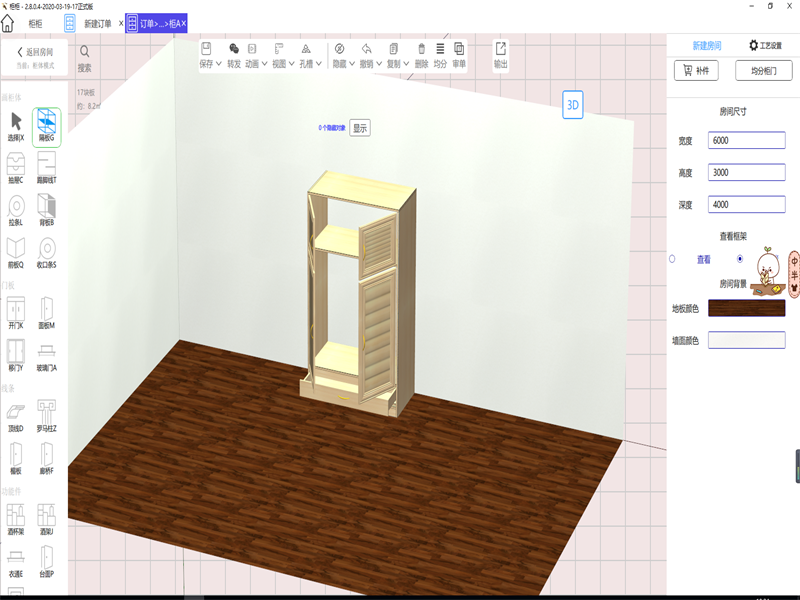Add a 罗马柱Z Roman column
Viewport: 800px width, 600px height.
(47, 413)
